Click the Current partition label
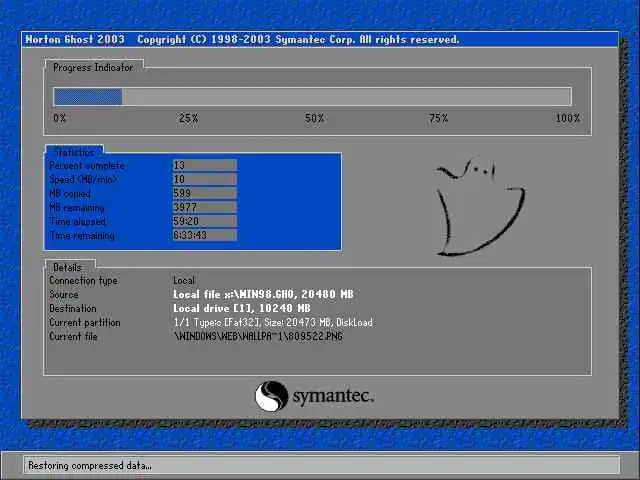Image resolution: width=640 pixels, height=480 pixels. coord(85,323)
